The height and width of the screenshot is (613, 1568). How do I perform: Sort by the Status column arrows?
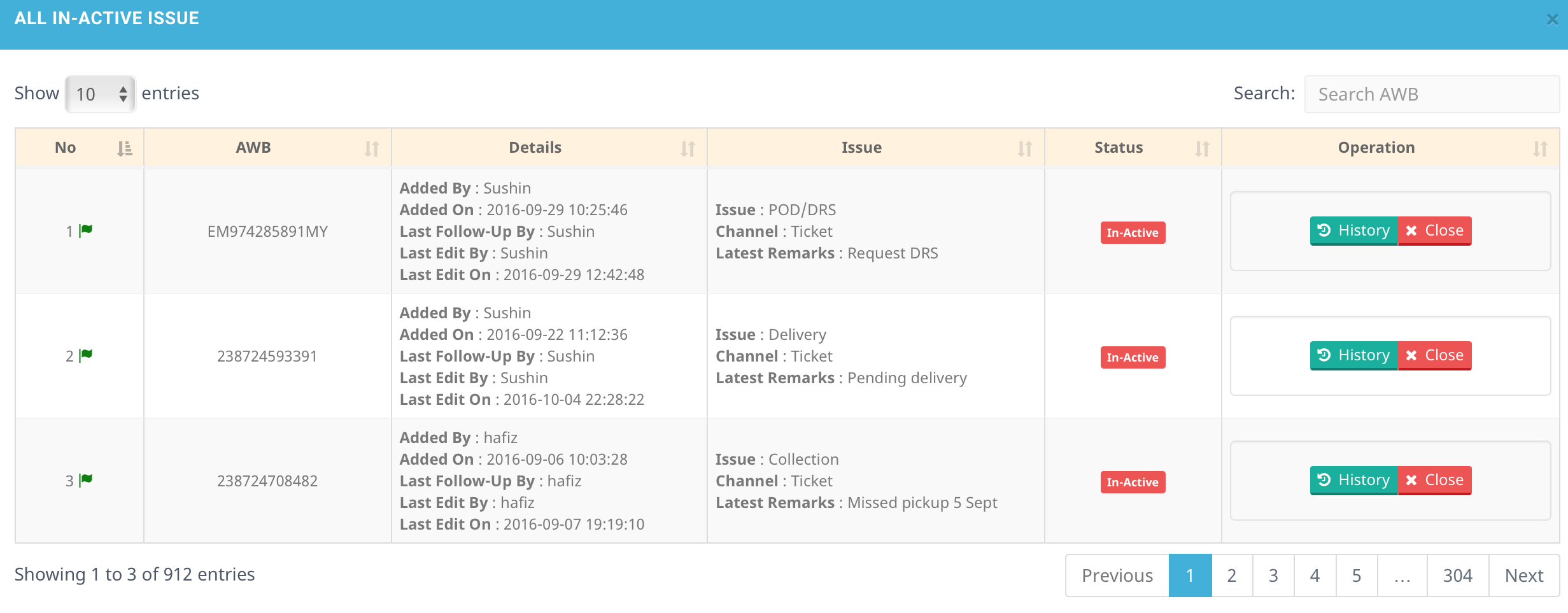1202,148
